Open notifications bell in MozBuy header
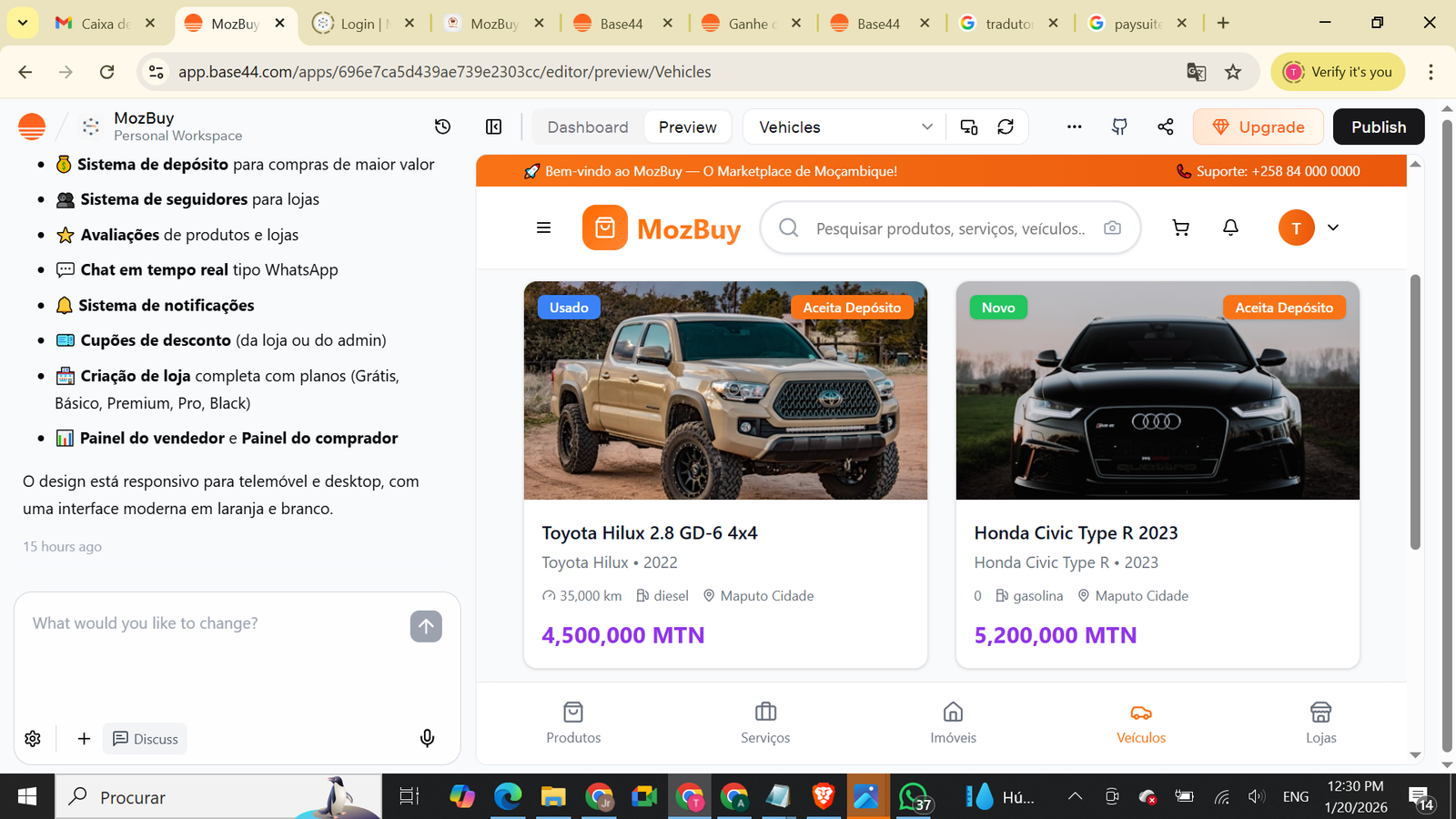The height and width of the screenshot is (819, 1456). pos(1230,227)
